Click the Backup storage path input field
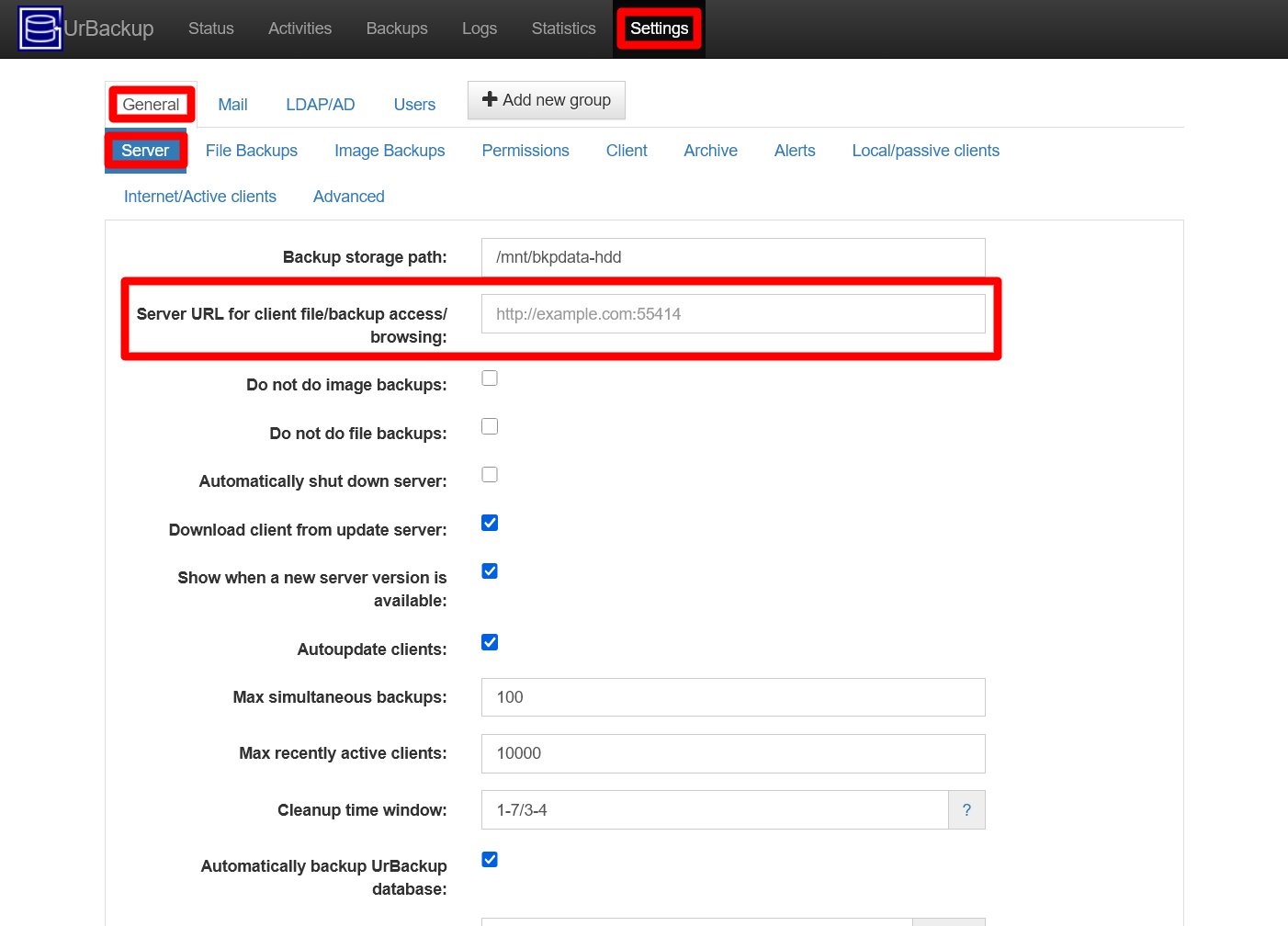This screenshot has height=926, width=1288. (x=732, y=257)
